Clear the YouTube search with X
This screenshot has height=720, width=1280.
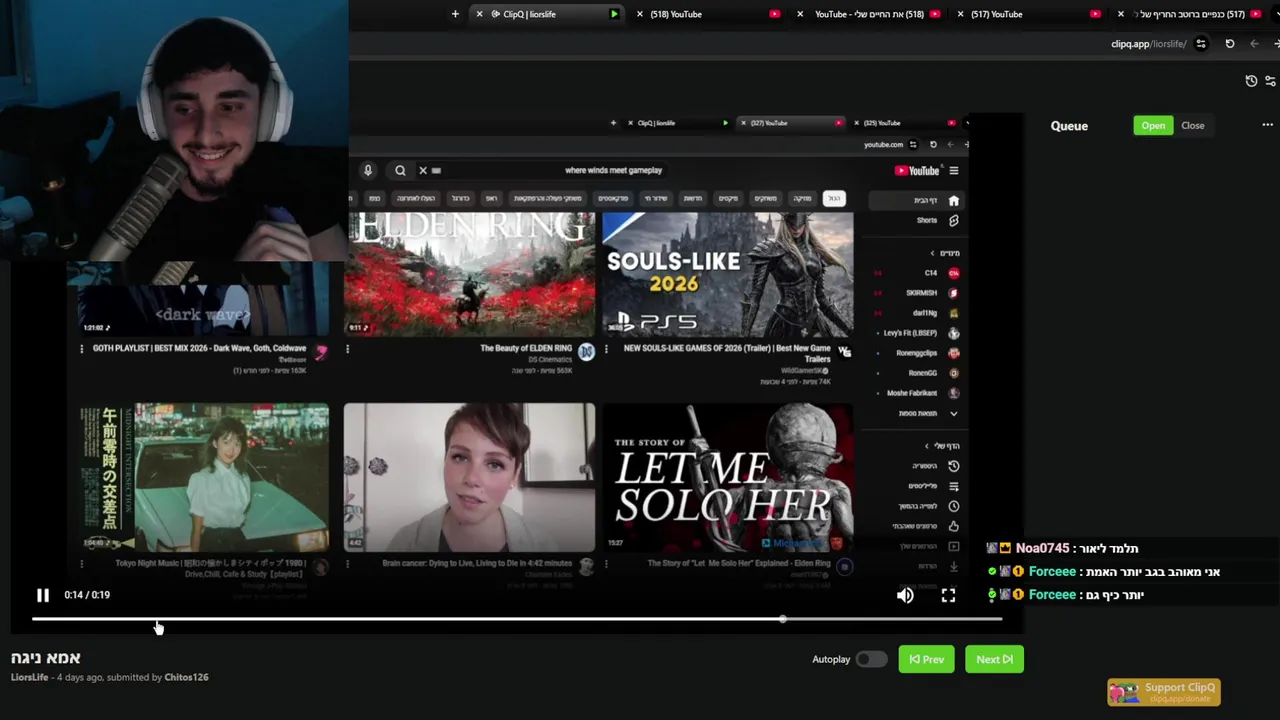(423, 171)
